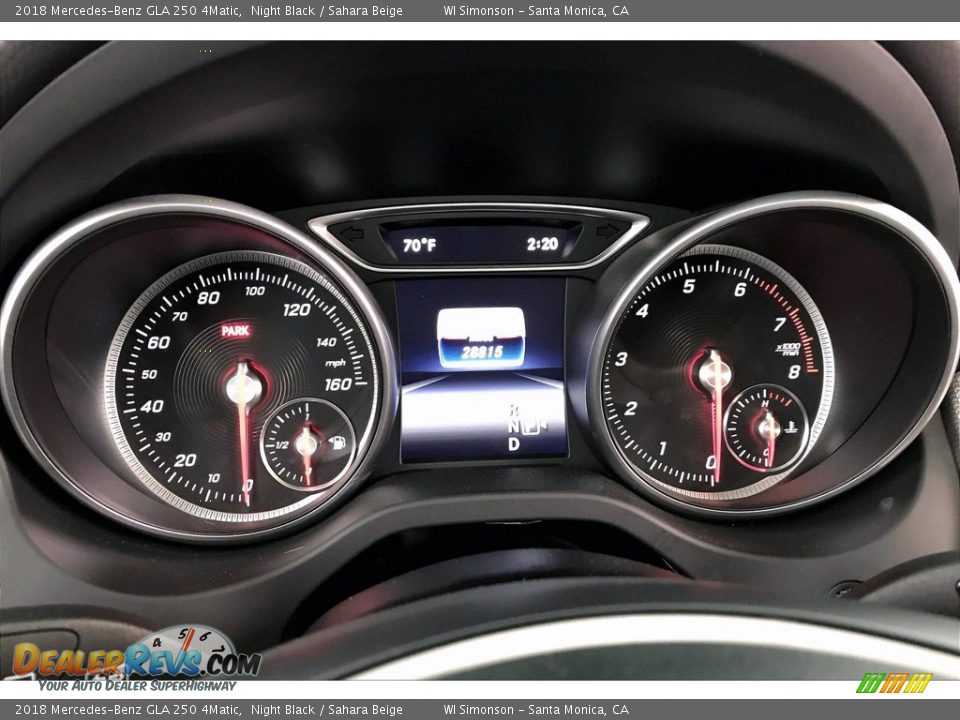Click the 2:20 clock readout
This screenshot has width=960, height=720.
tap(542, 244)
